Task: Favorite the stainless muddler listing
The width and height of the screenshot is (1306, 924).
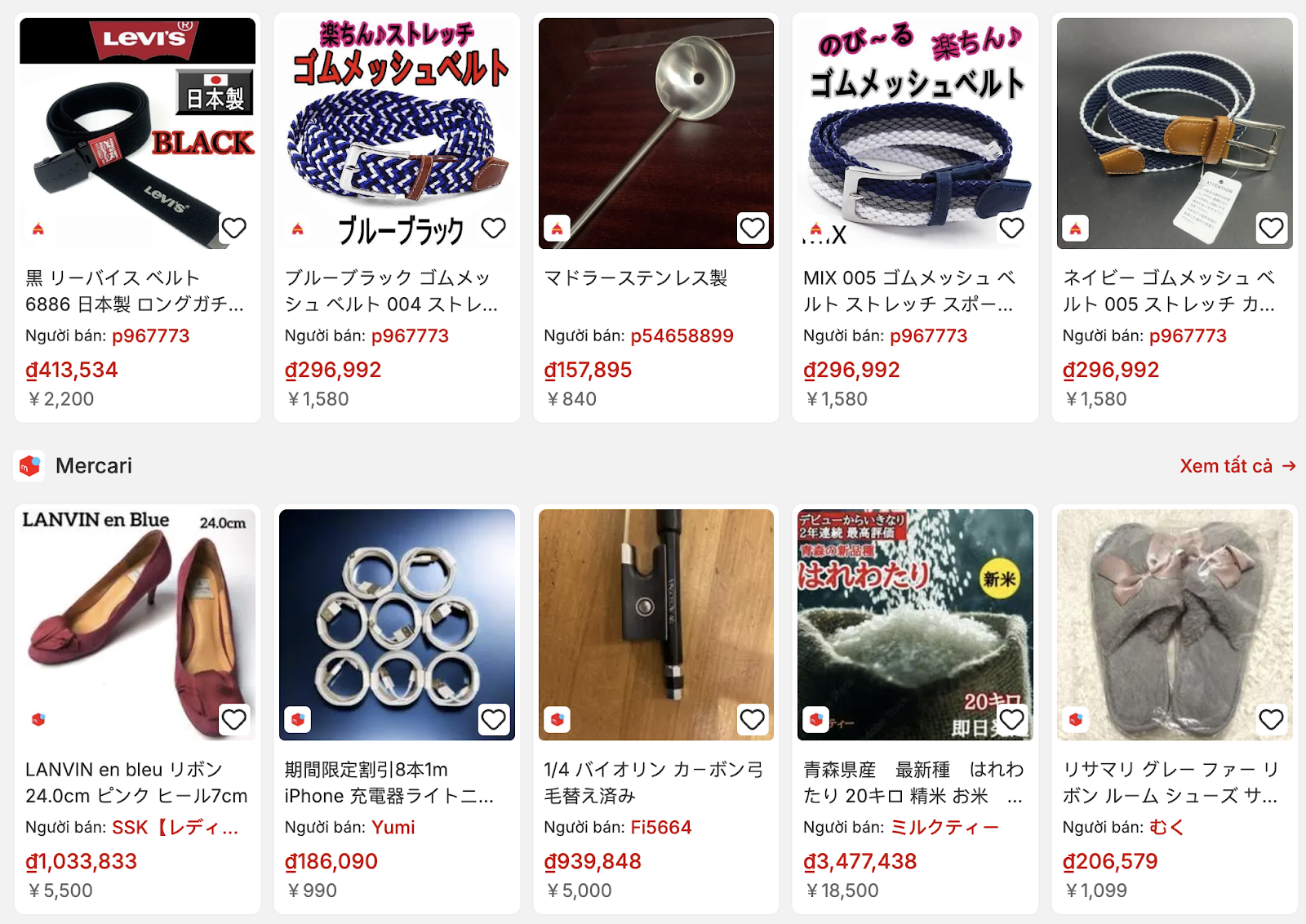Action: coord(753,229)
